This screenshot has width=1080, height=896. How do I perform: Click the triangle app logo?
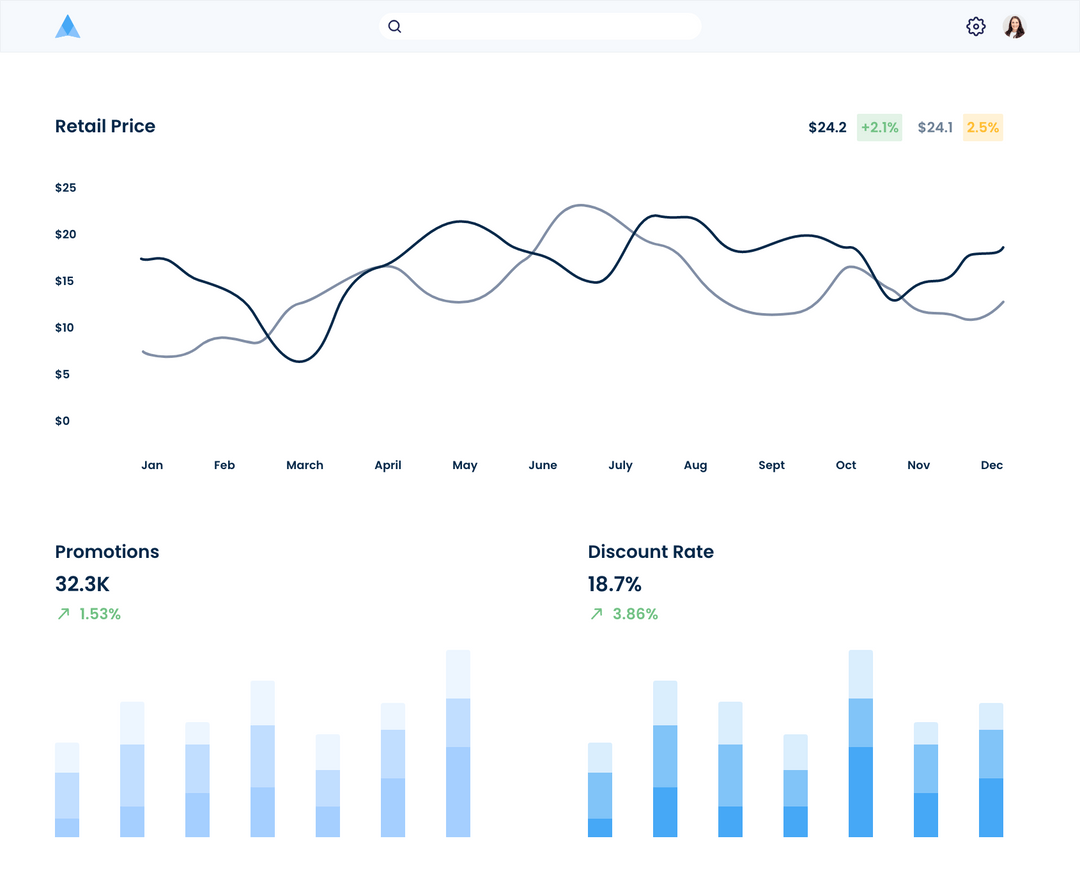(68, 25)
